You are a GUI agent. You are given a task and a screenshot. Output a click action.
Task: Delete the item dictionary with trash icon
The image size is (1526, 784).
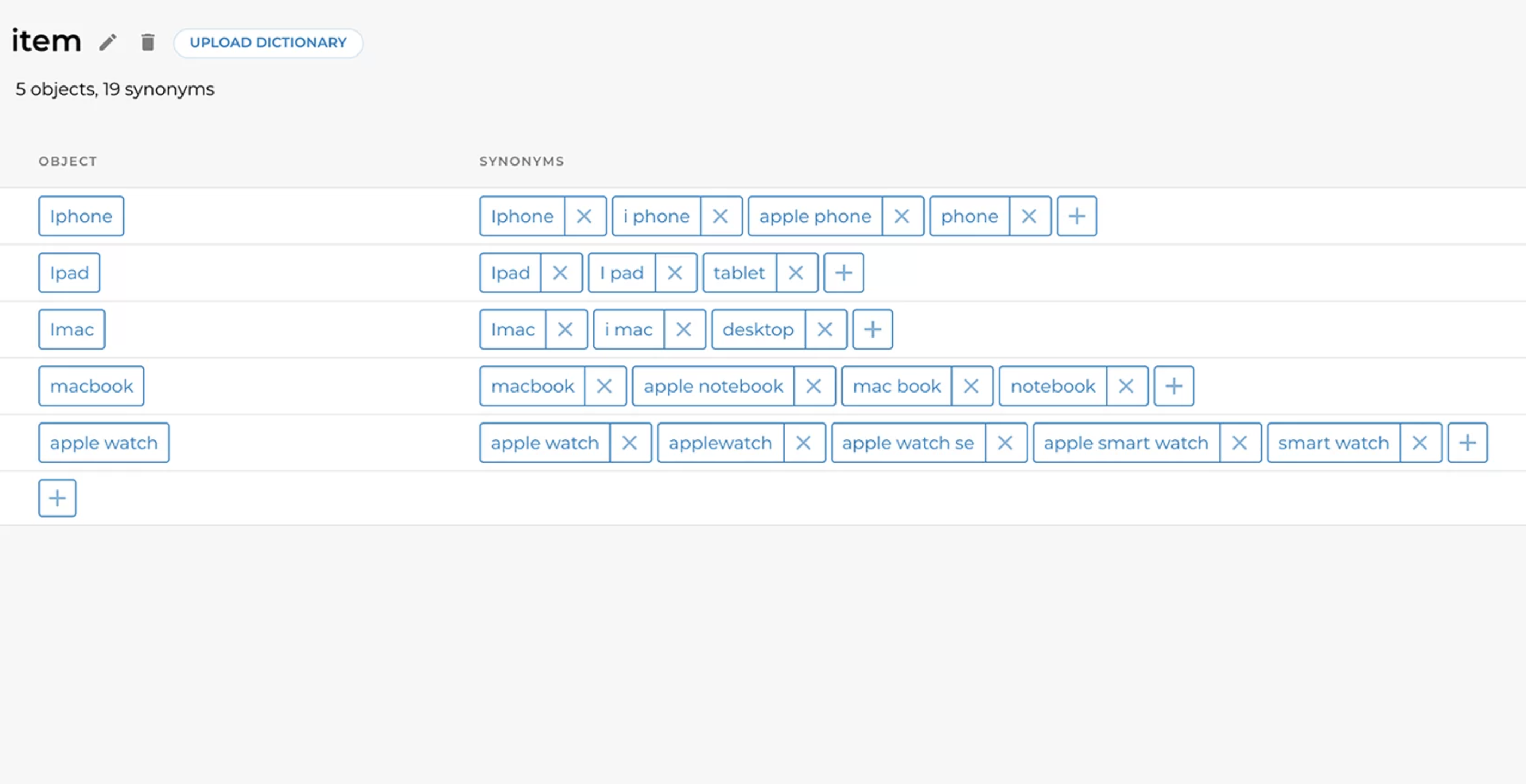(148, 42)
